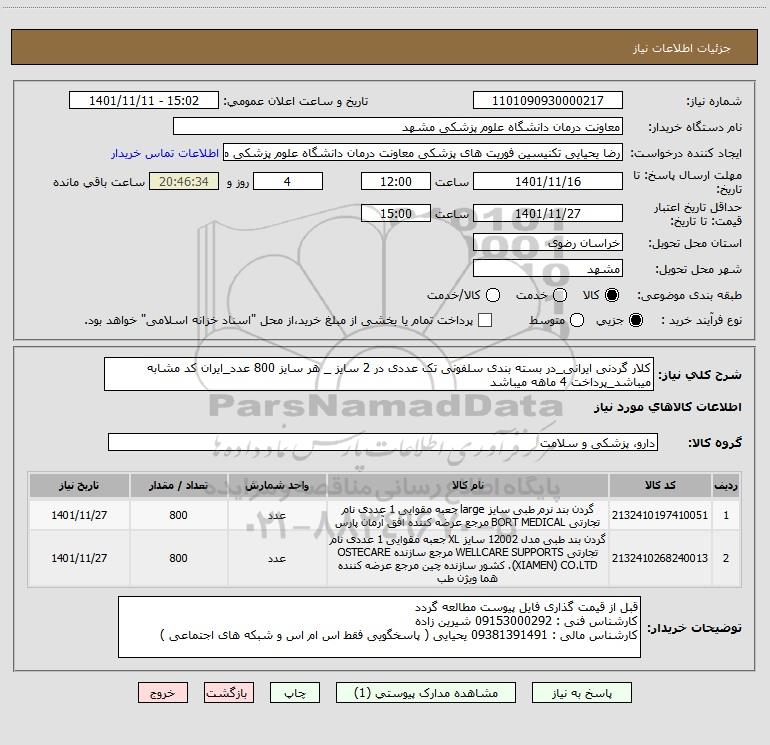Viewport: 770px width, 745px height.
Task: Click the province field خراسان رضوی
Action: (x=548, y=243)
